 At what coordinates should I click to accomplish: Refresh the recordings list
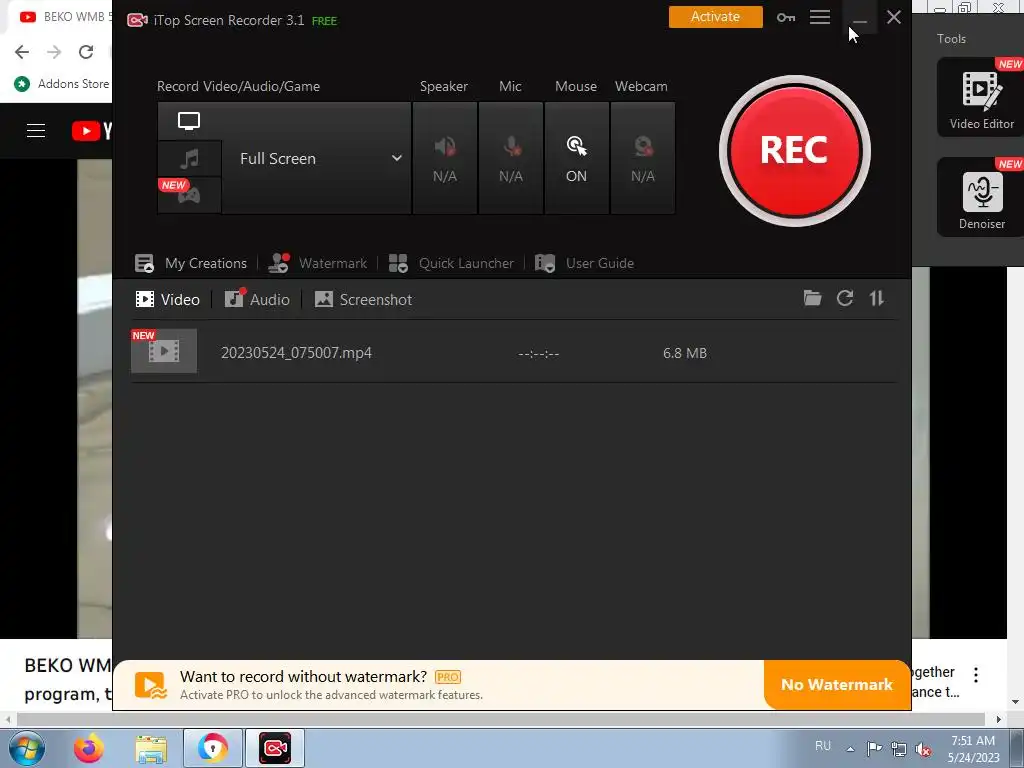(845, 298)
